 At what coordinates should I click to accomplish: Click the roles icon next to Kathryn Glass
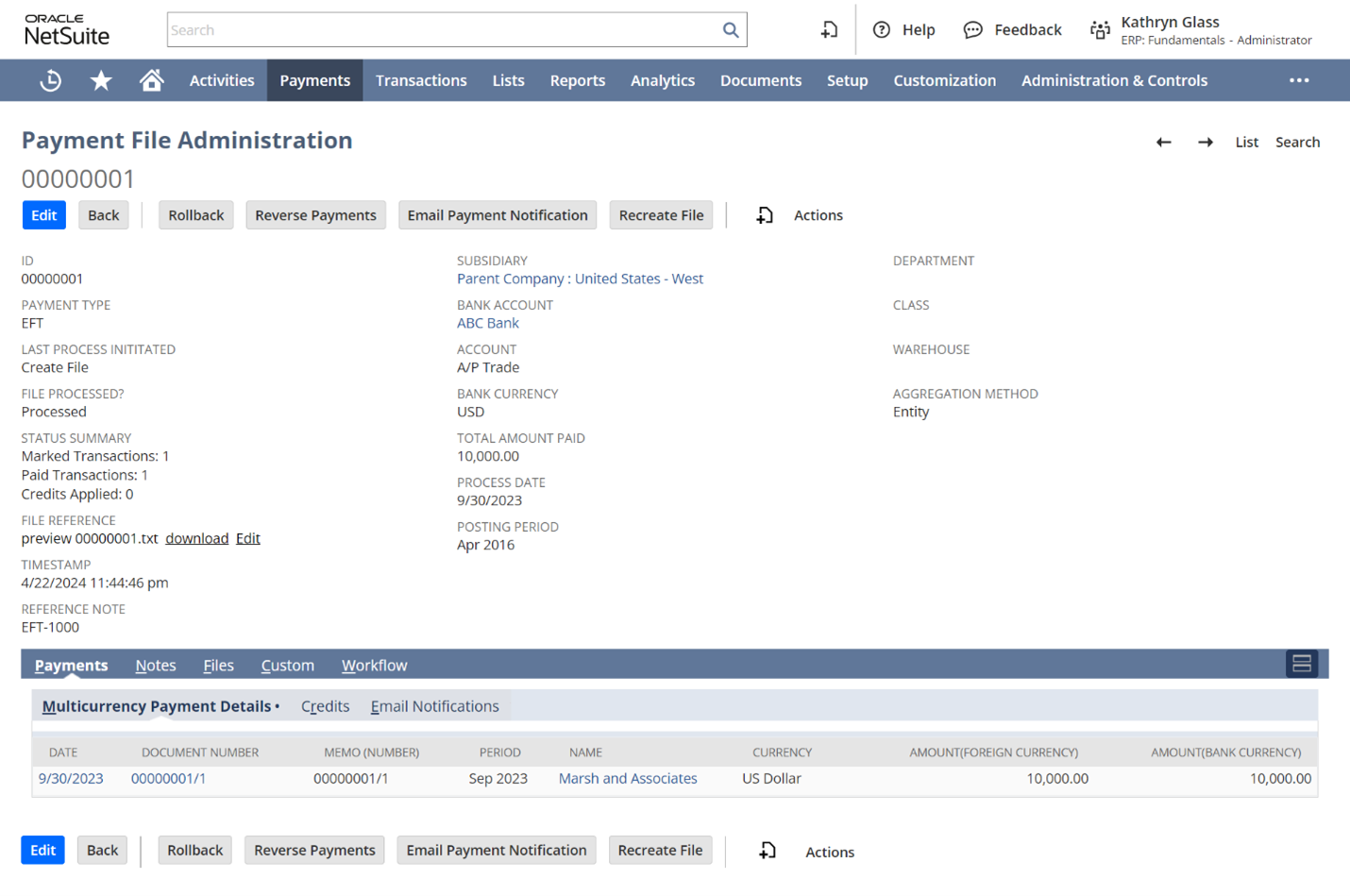(1100, 29)
